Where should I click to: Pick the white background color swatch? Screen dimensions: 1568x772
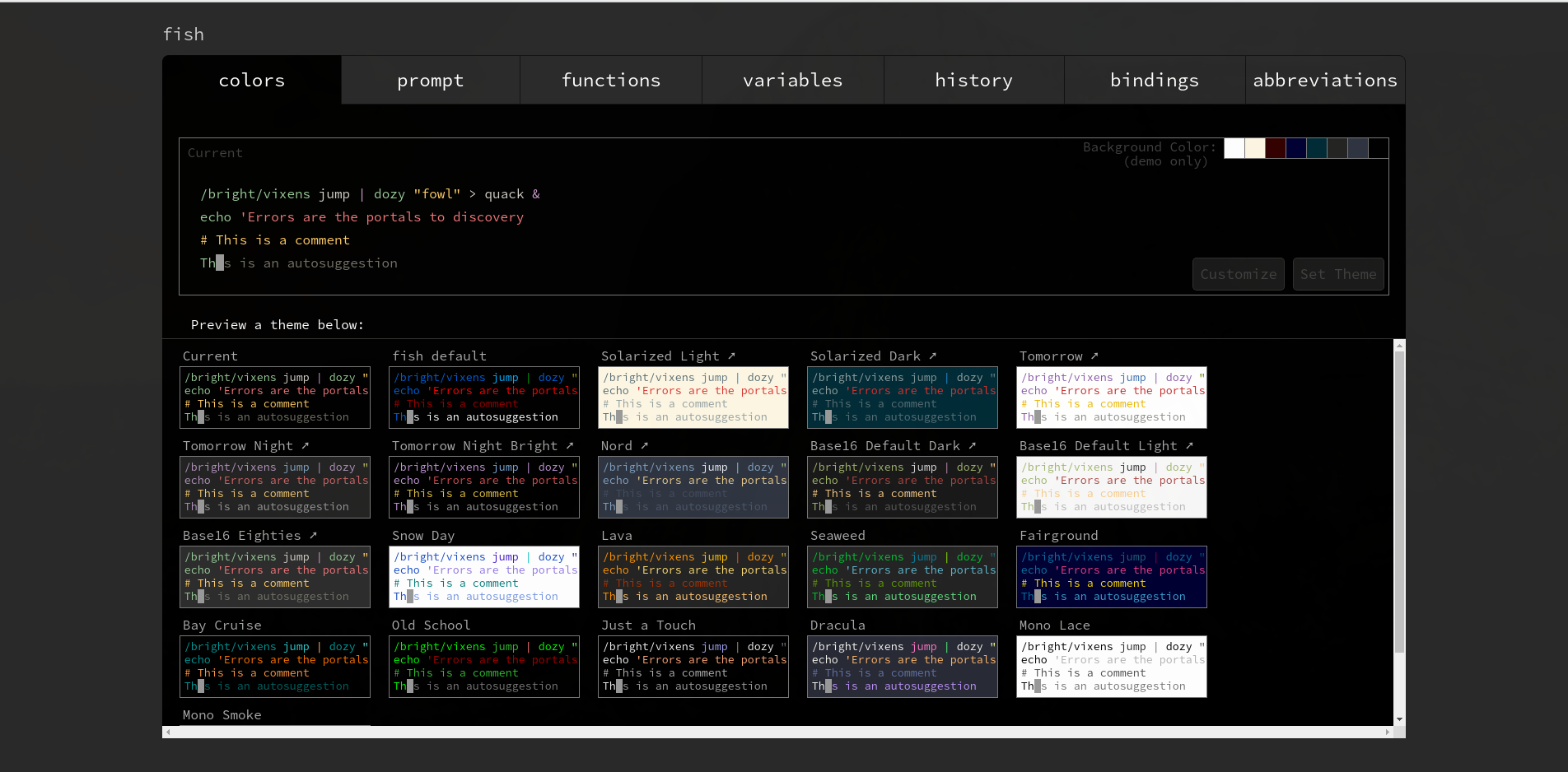1234,148
